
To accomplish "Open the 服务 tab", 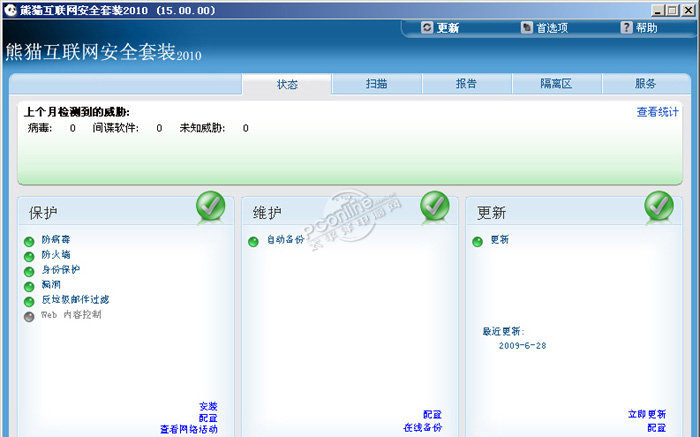I will (646, 84).
